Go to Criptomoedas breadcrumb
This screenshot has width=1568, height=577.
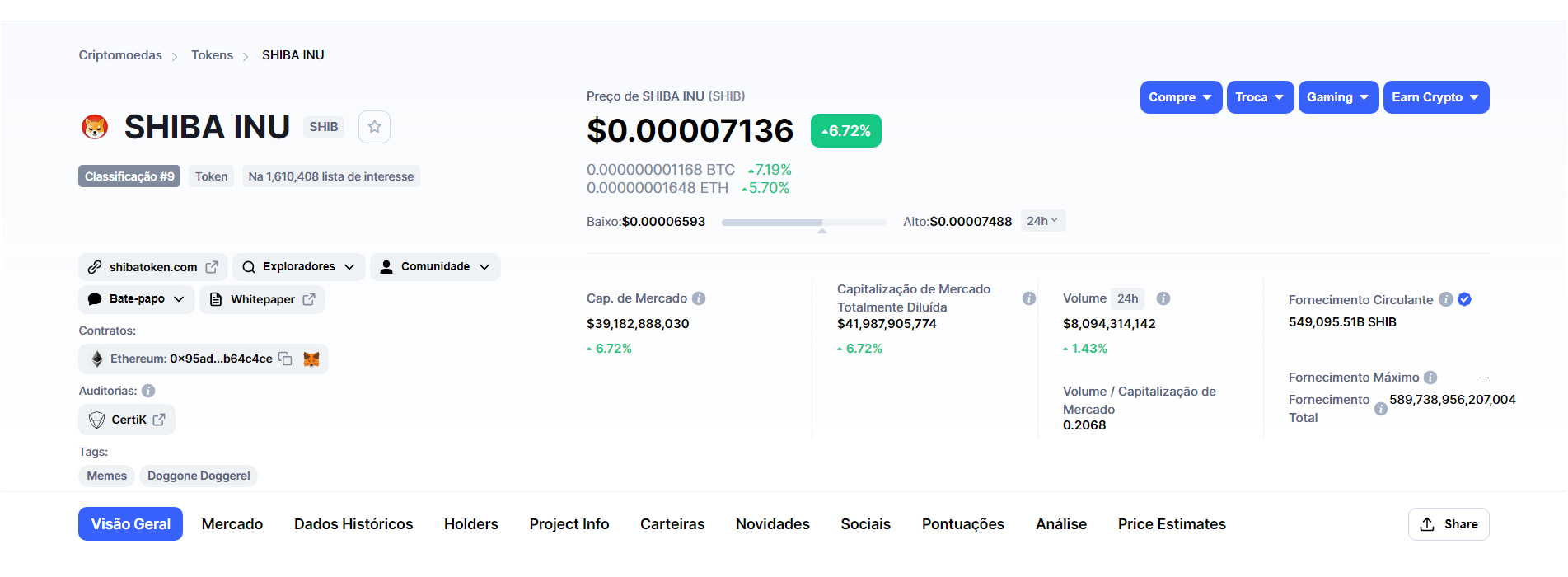pyautogui.click(x=120, y=55)
